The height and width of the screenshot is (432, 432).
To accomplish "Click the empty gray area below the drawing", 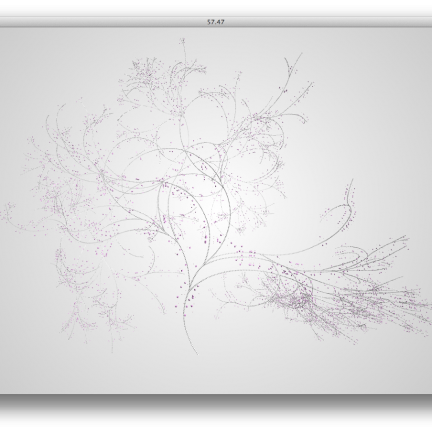I will pyautogui.click(x=216, y=373).
